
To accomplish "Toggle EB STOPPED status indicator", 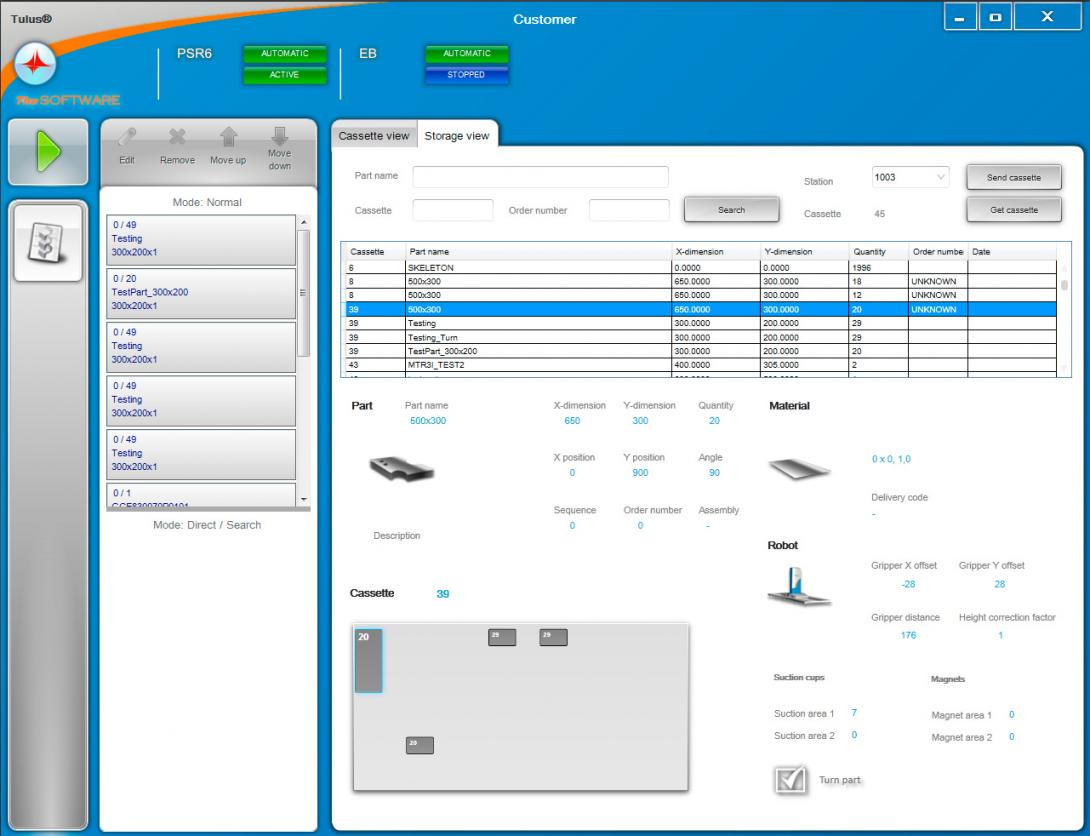I will click(466, 75).
